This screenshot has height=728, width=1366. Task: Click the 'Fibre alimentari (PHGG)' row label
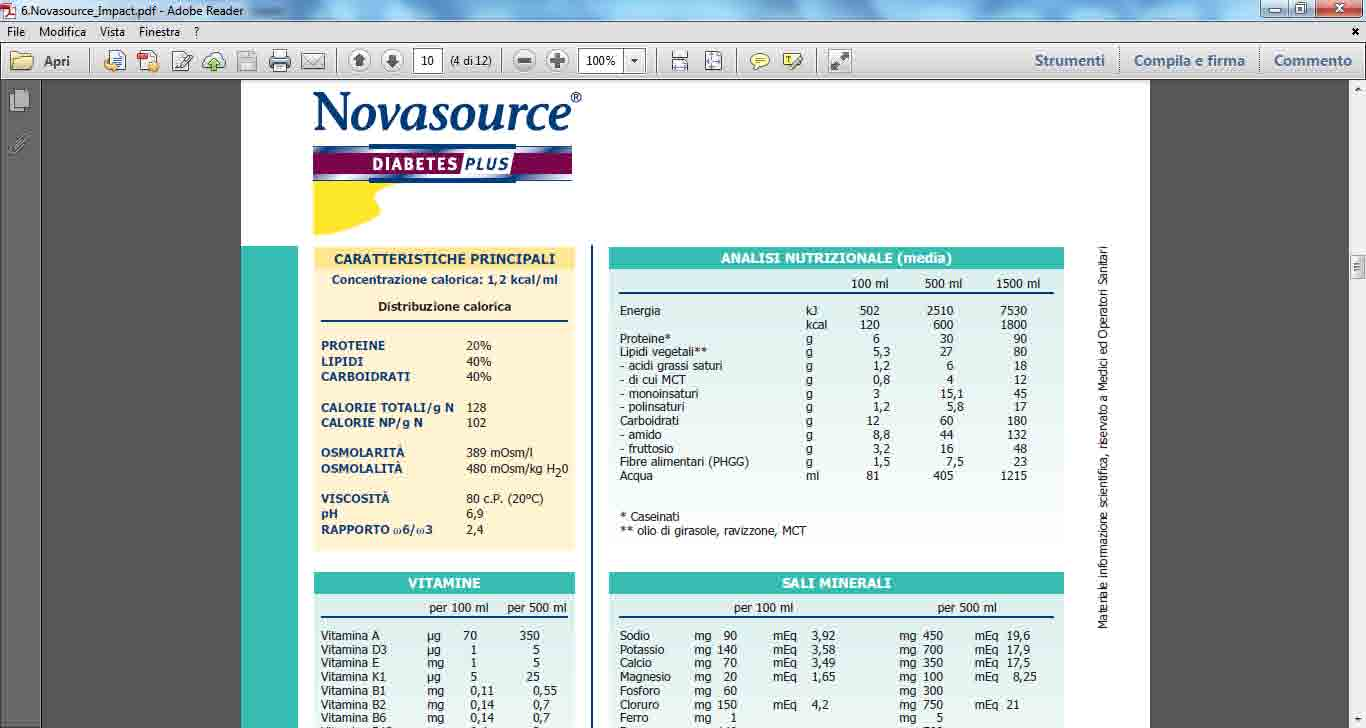(684, 462)
